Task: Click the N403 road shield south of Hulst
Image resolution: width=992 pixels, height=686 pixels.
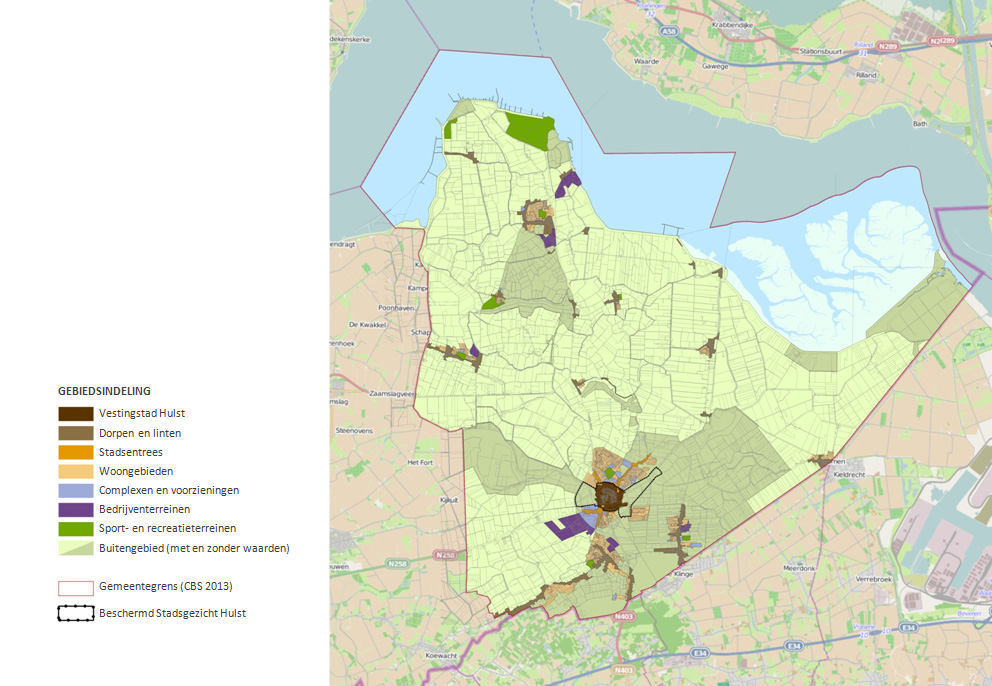Action: click(624, 618)
